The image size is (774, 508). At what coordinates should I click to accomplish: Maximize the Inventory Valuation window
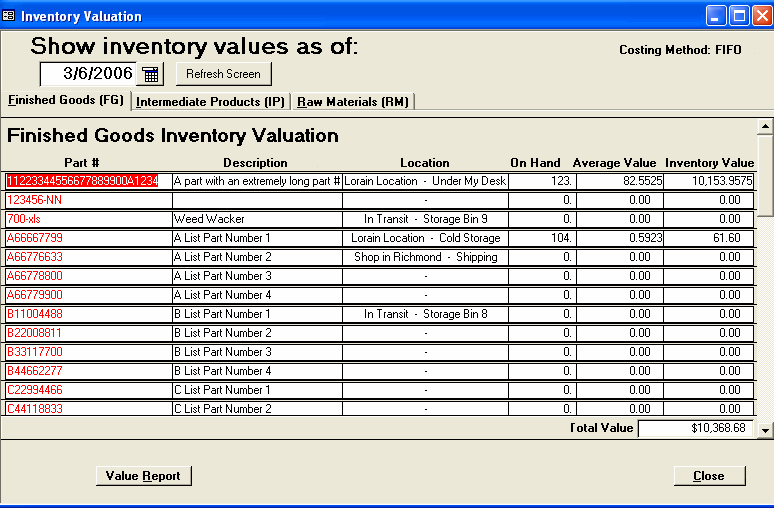click(738, 16)
